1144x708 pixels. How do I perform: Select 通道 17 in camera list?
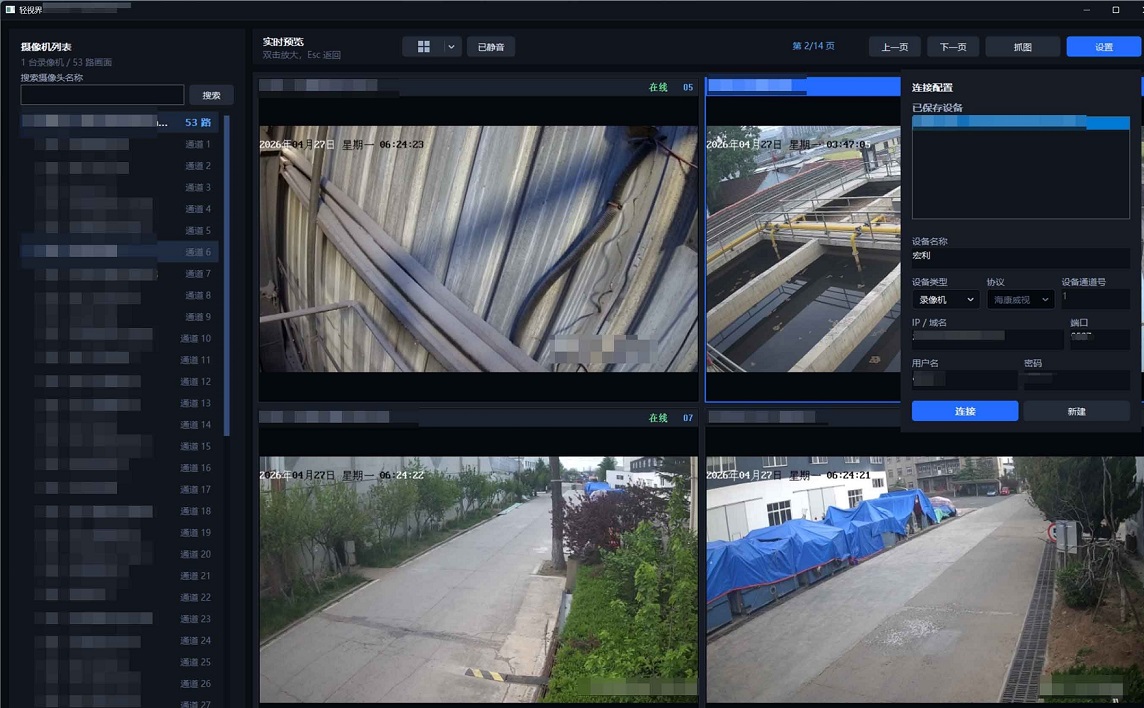point(120,489)
